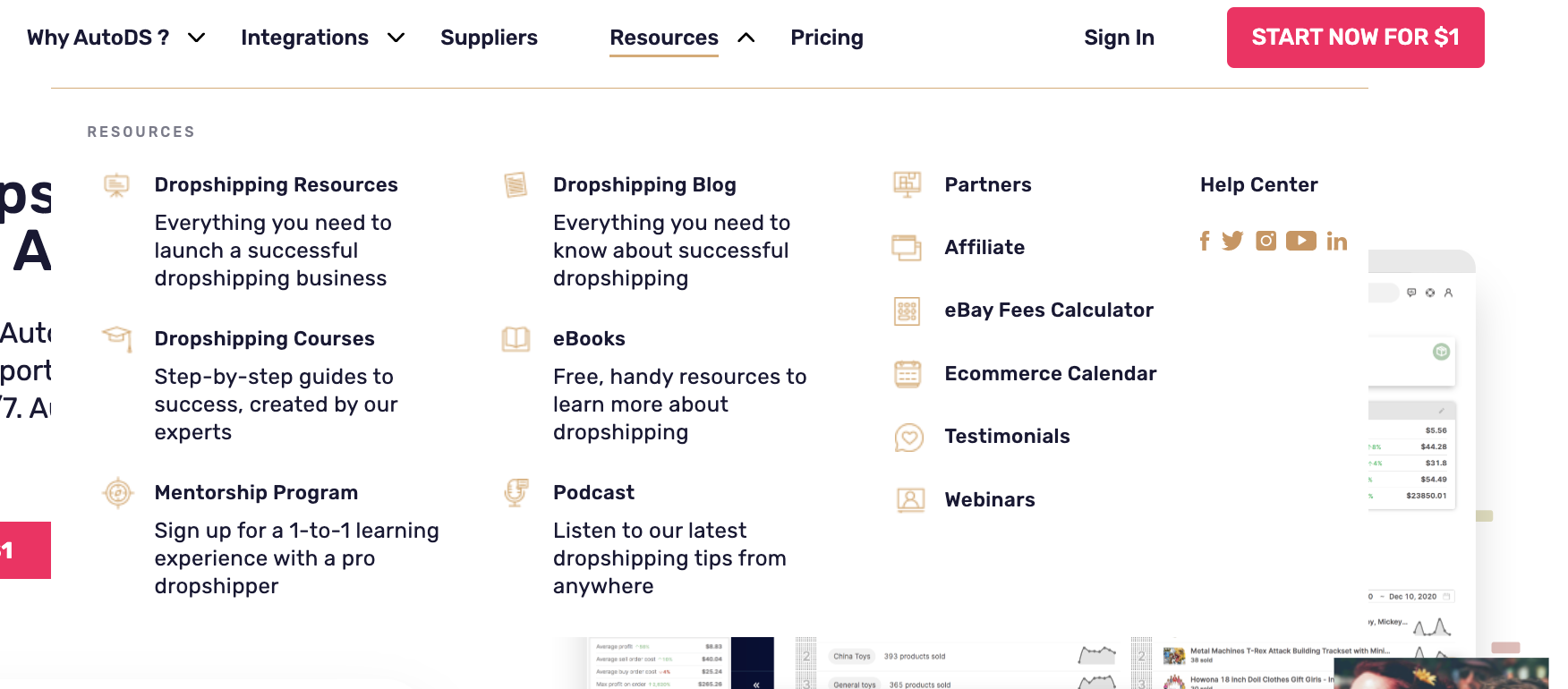The height and width of the screenshot is (689, 1568).
Task: Collapse the Resources menu chevron
Action: (746, 38)
